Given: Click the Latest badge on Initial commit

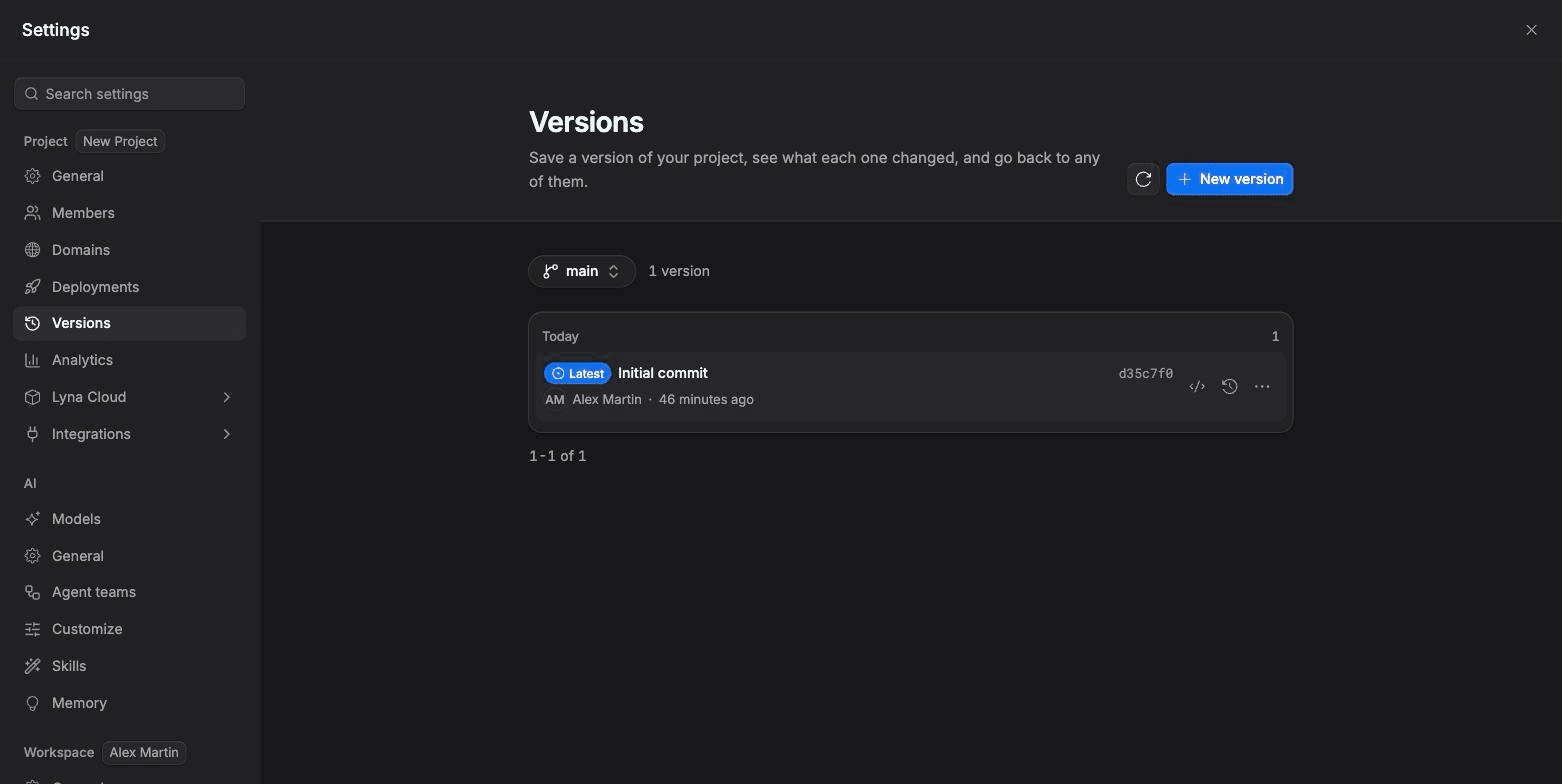Looking at the screenshot, I should 577,373.
